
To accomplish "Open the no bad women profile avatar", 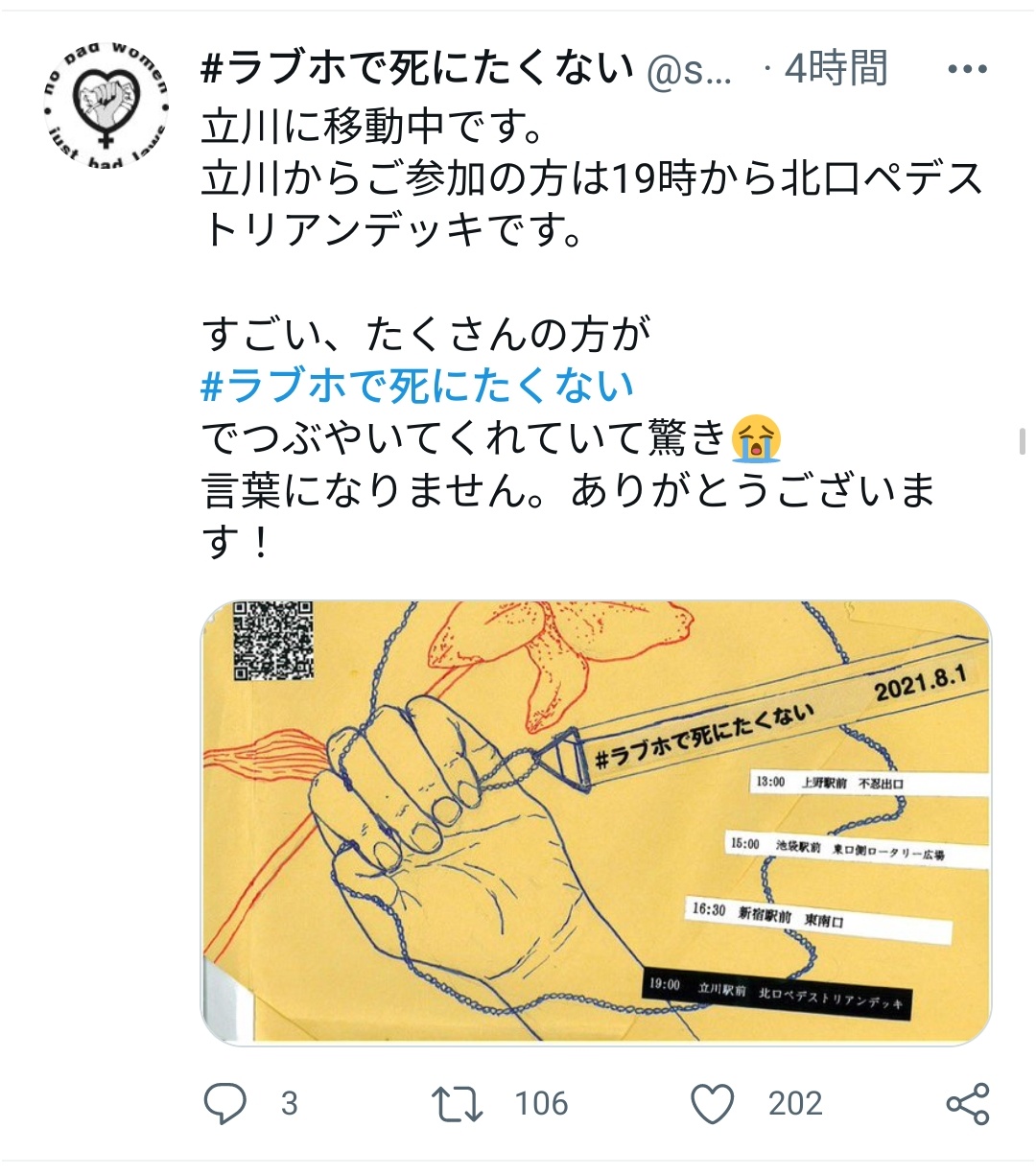I will tap(106, 106).
